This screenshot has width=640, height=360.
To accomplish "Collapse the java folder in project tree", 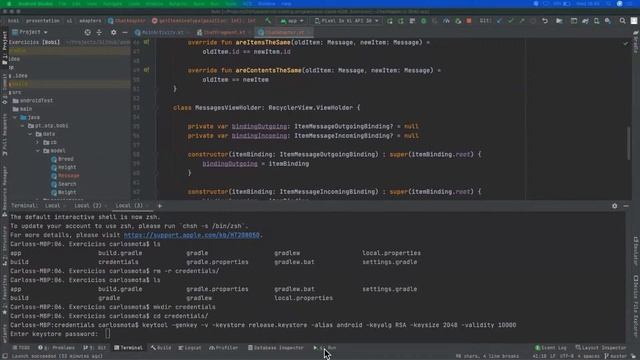I will 16,118.
